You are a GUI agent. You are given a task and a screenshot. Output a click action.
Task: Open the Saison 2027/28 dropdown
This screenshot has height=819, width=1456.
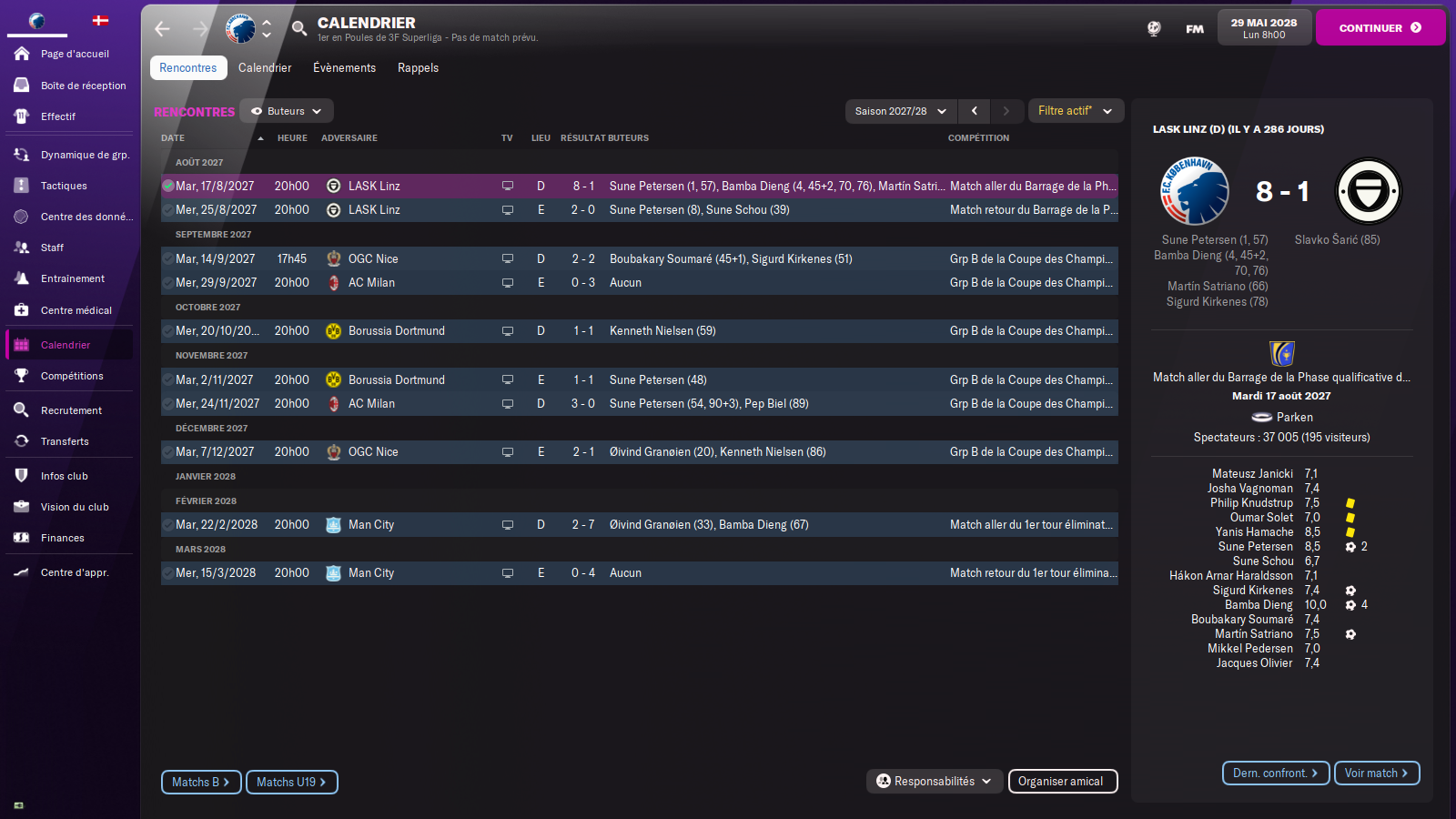click(900, 111)
